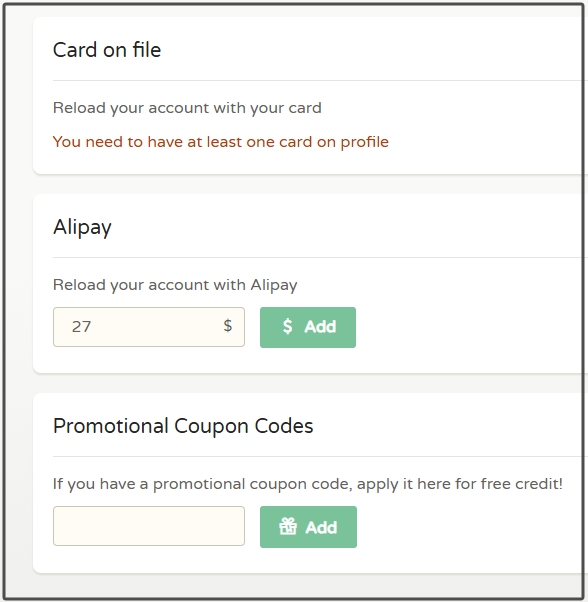
Task: Click the gift icon on coupon Add button
Action: (x=288, y=526)
